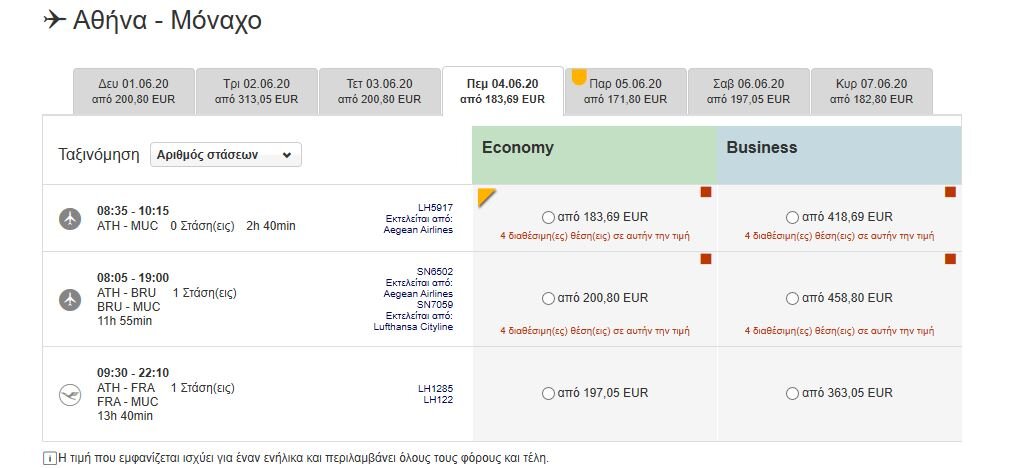Click red square marker in Economy 200,80 cell
The width and height of the screenshot is (1015, 468).
click(706, 259)
